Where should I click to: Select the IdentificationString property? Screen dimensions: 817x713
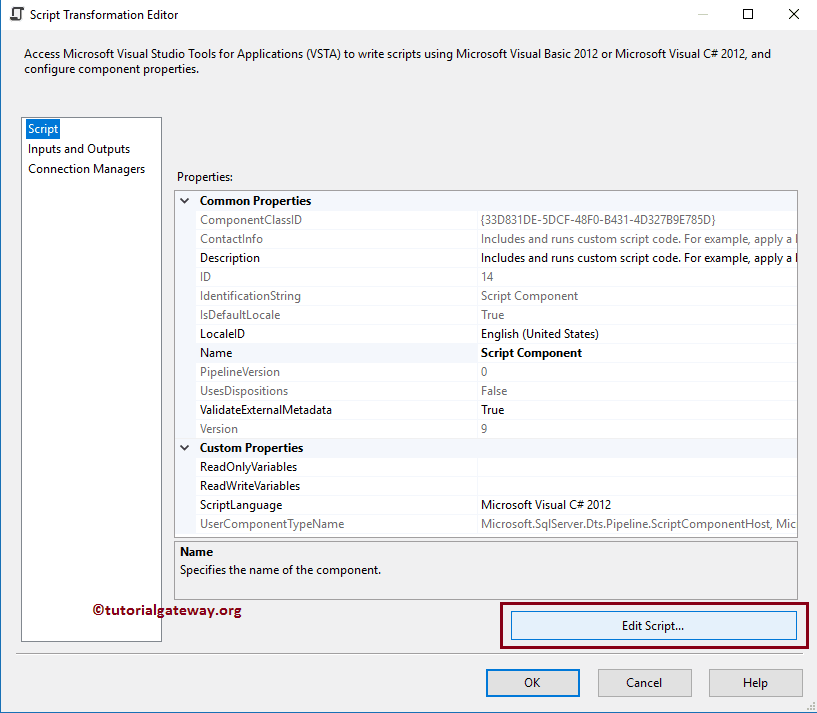point(250,296)
